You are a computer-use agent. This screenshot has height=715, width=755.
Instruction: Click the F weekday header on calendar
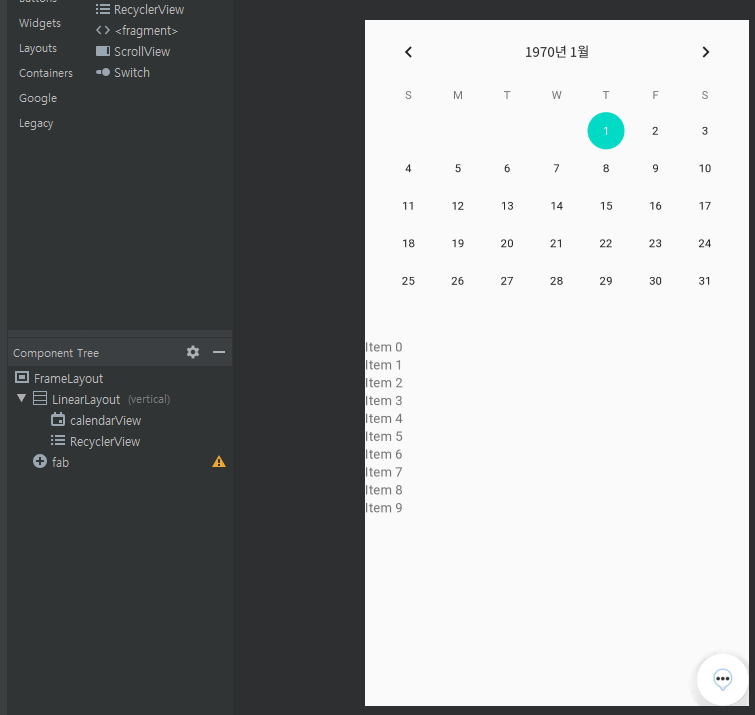[655, 95]
